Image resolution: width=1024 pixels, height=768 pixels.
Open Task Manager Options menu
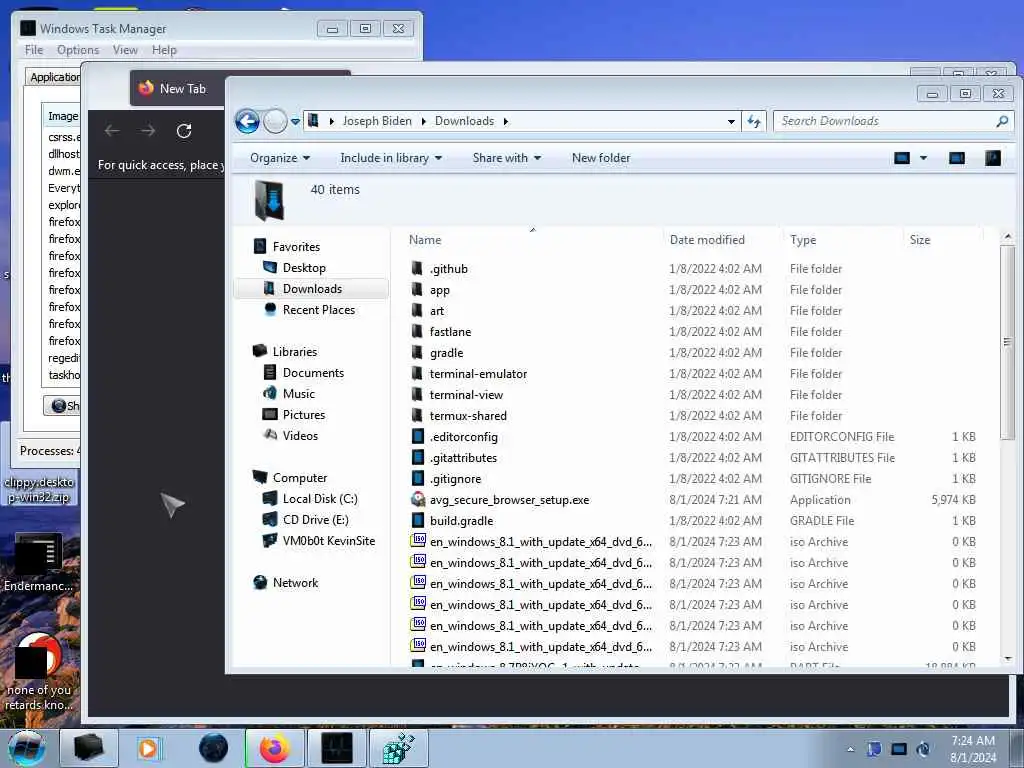click(78, 50)
